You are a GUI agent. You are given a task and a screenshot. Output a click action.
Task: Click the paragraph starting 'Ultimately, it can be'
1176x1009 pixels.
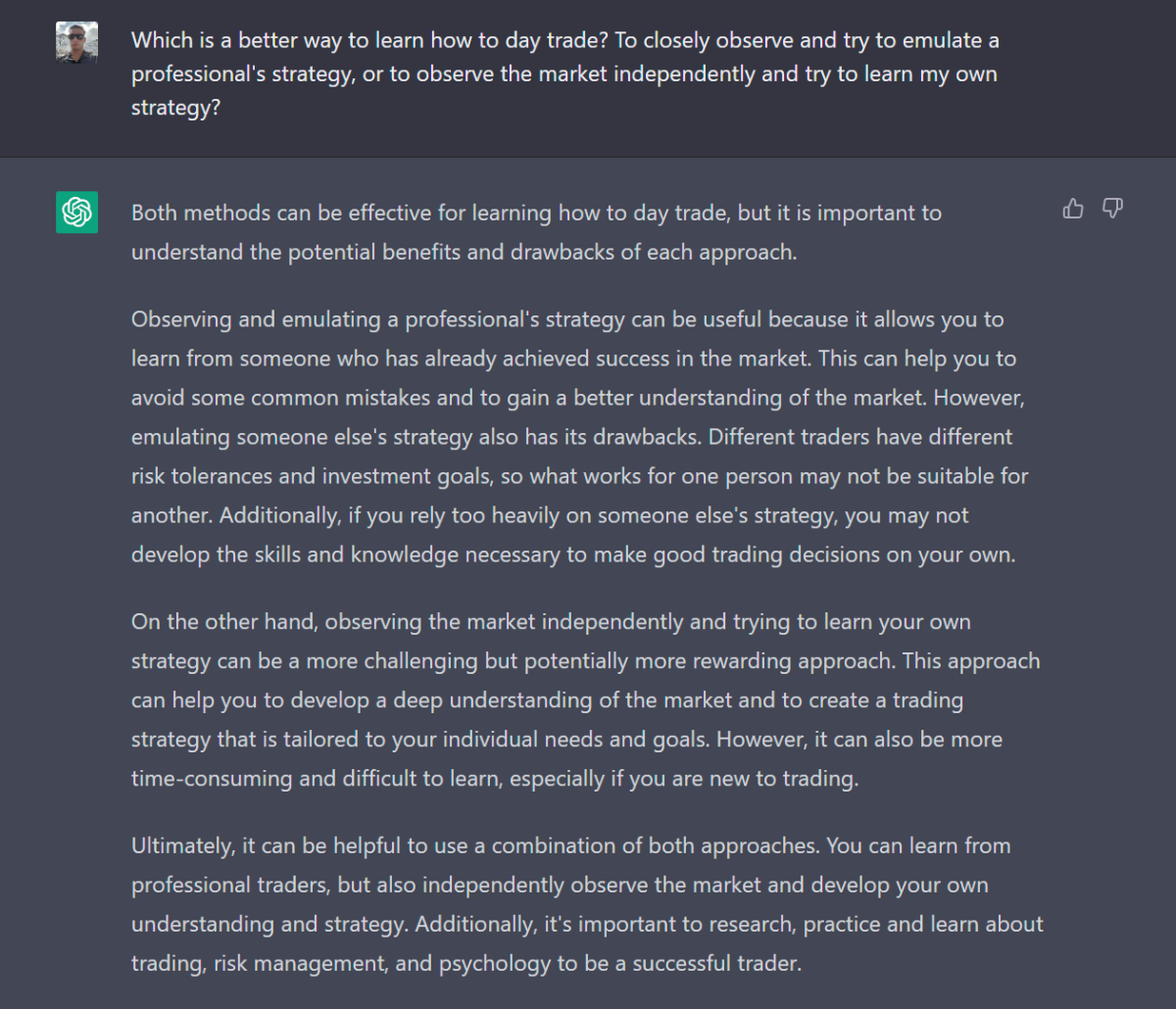[587, 904]
